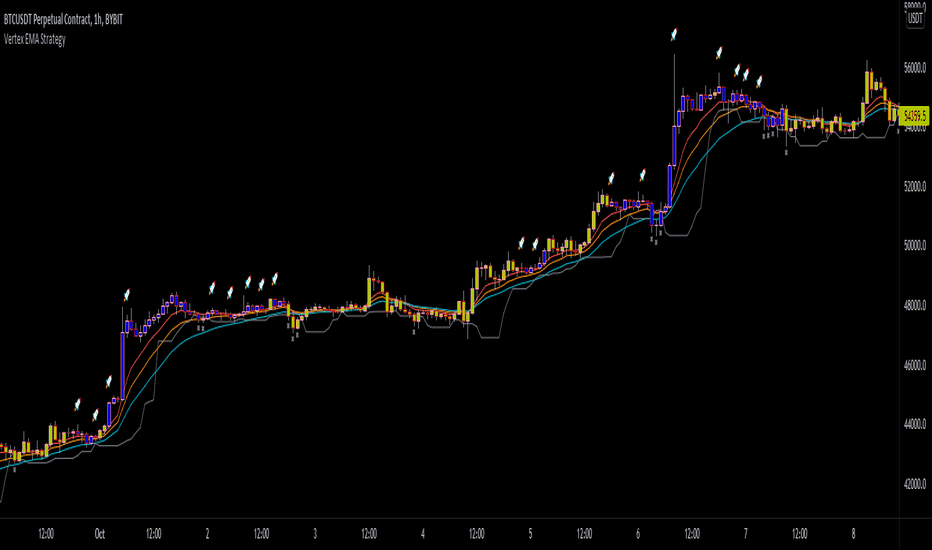Click the 48000.0 price axis label
The width and height of the screenshot is (932, 550).
click(915, 306)
